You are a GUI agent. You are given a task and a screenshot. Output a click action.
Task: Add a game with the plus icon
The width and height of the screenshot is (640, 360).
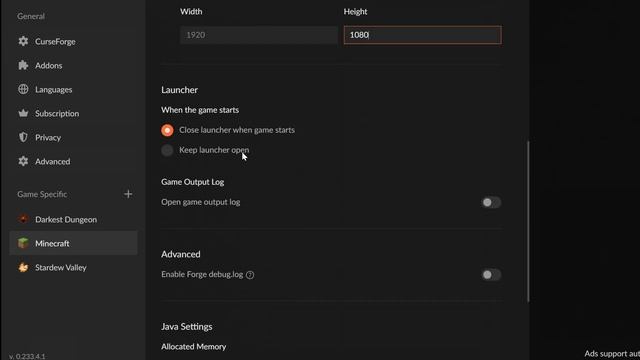click(128, 194)
